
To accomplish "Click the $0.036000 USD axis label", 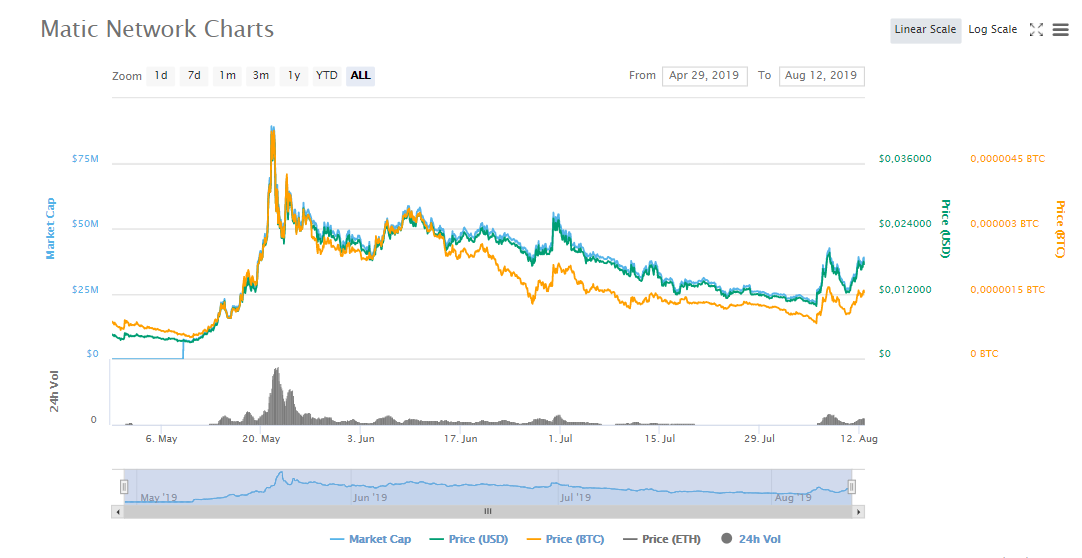I will pos(905,159).
